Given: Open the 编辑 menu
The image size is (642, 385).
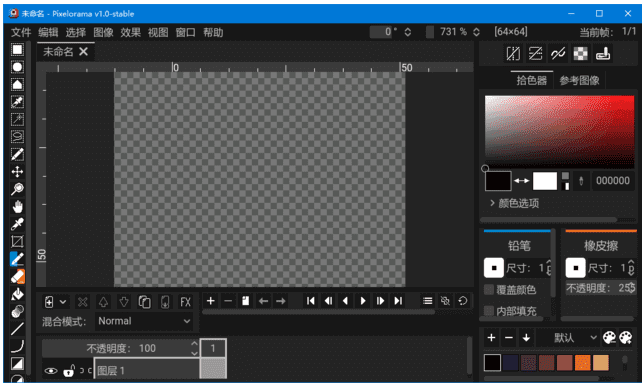Looking at the screenshot, I should 48,32.
